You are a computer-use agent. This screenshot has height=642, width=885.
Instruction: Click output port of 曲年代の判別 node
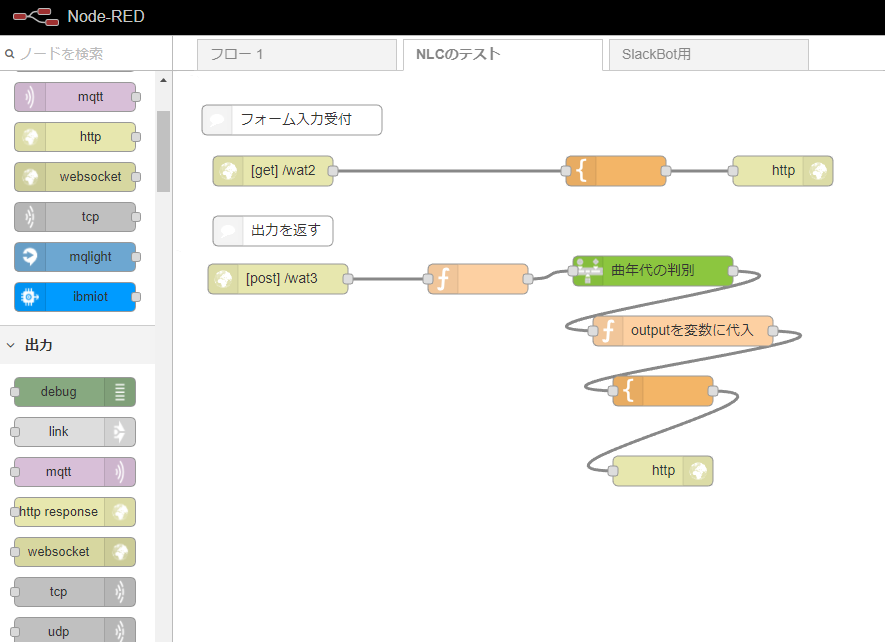[733, 271]
